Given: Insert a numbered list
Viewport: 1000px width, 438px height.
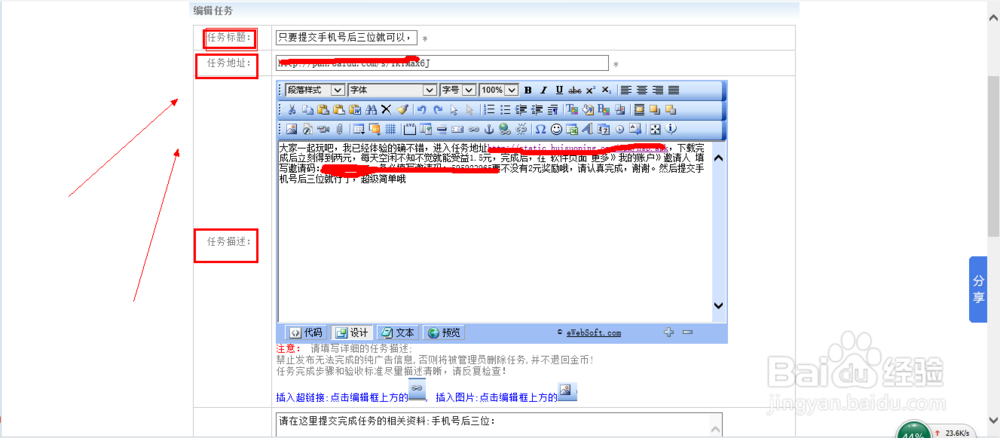Looking at the screenshot, I should click(489, 110).
